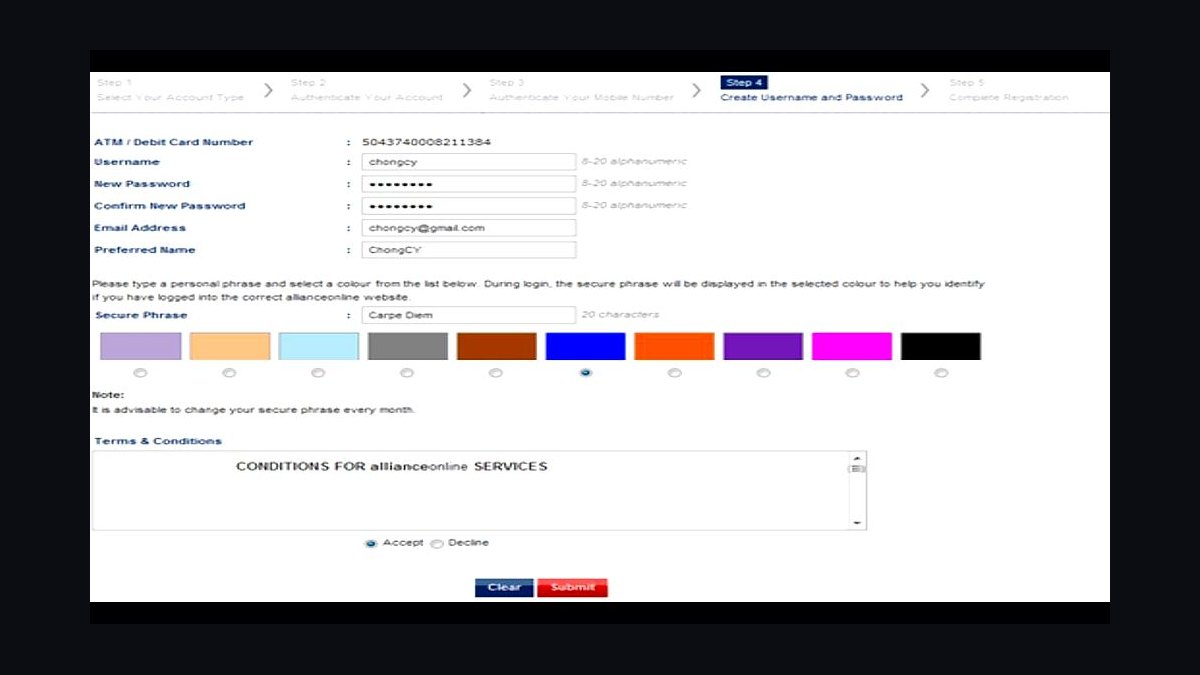Select the gray colour radio button
1200x675 pixels.
click(407, 373)
